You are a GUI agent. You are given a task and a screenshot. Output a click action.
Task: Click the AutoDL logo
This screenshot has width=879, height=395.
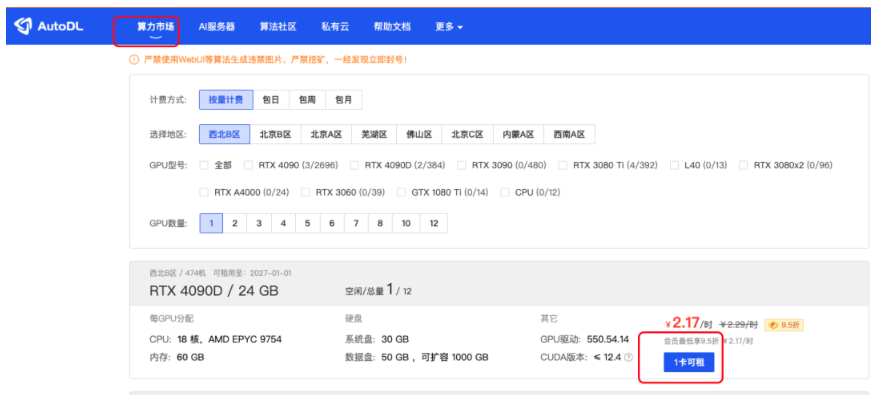tap(49, 26)
